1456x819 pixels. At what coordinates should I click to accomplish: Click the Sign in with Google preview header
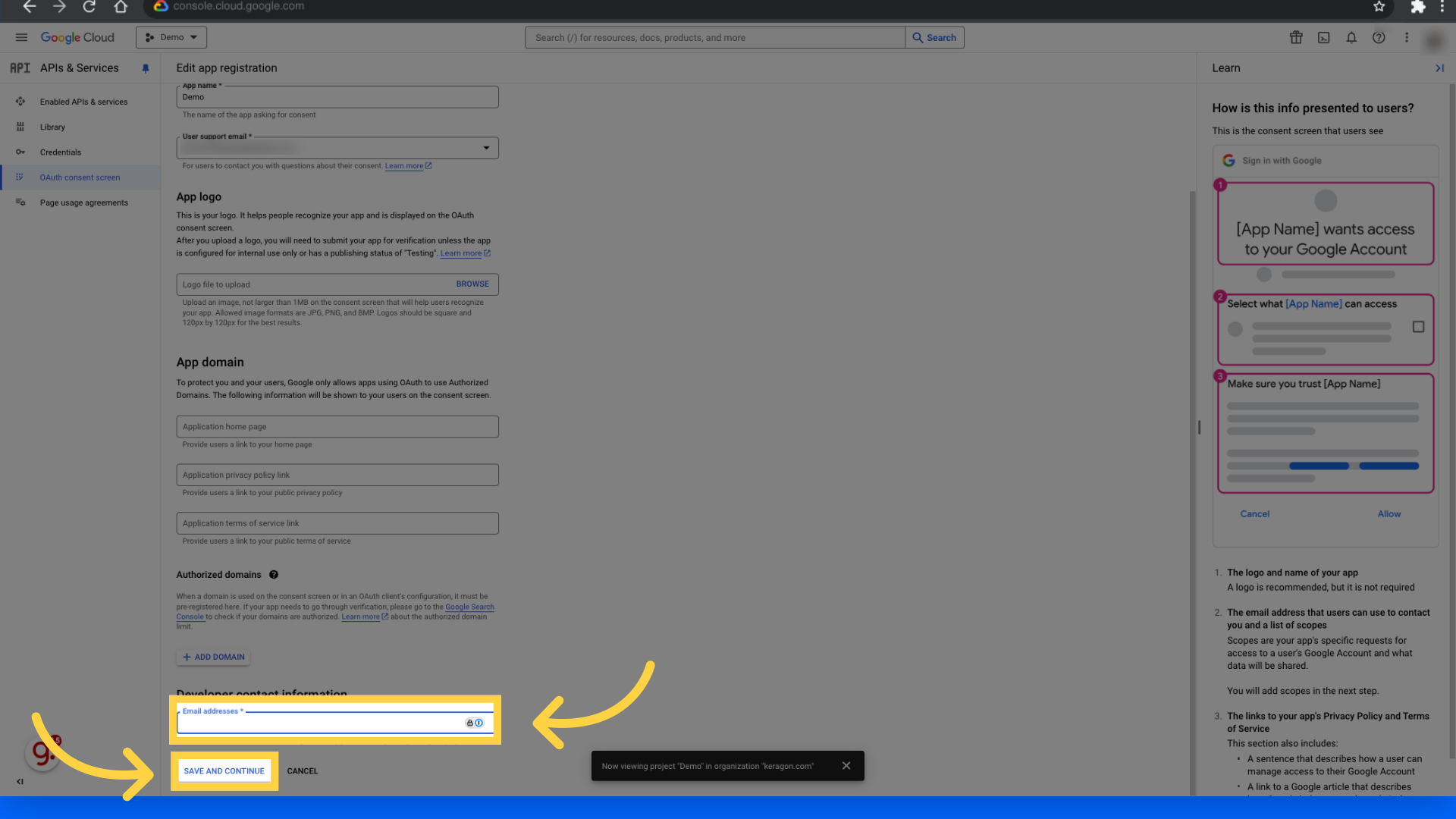1326,161
